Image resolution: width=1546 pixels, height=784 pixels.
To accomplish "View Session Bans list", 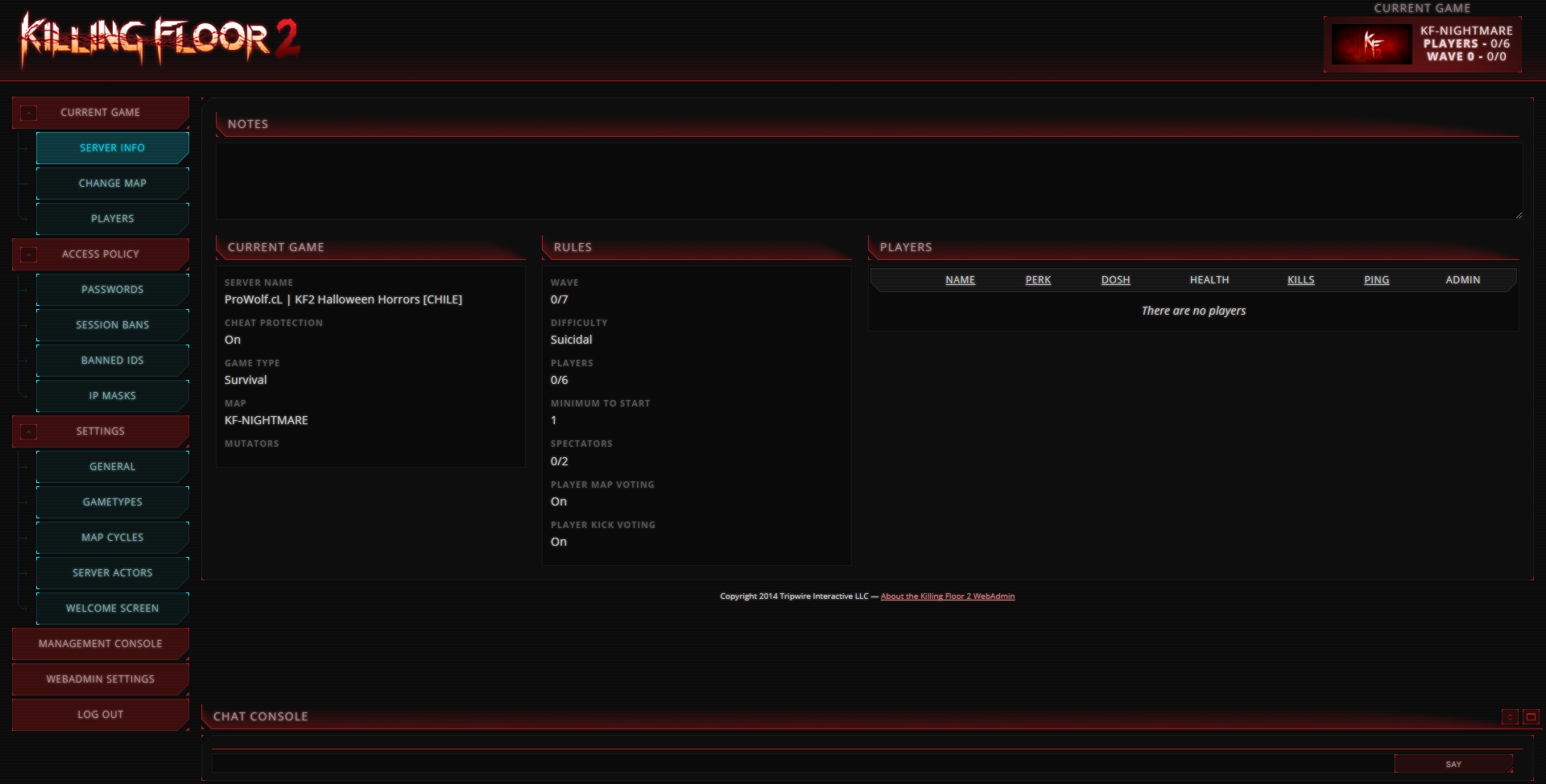I will coord(113,325).
